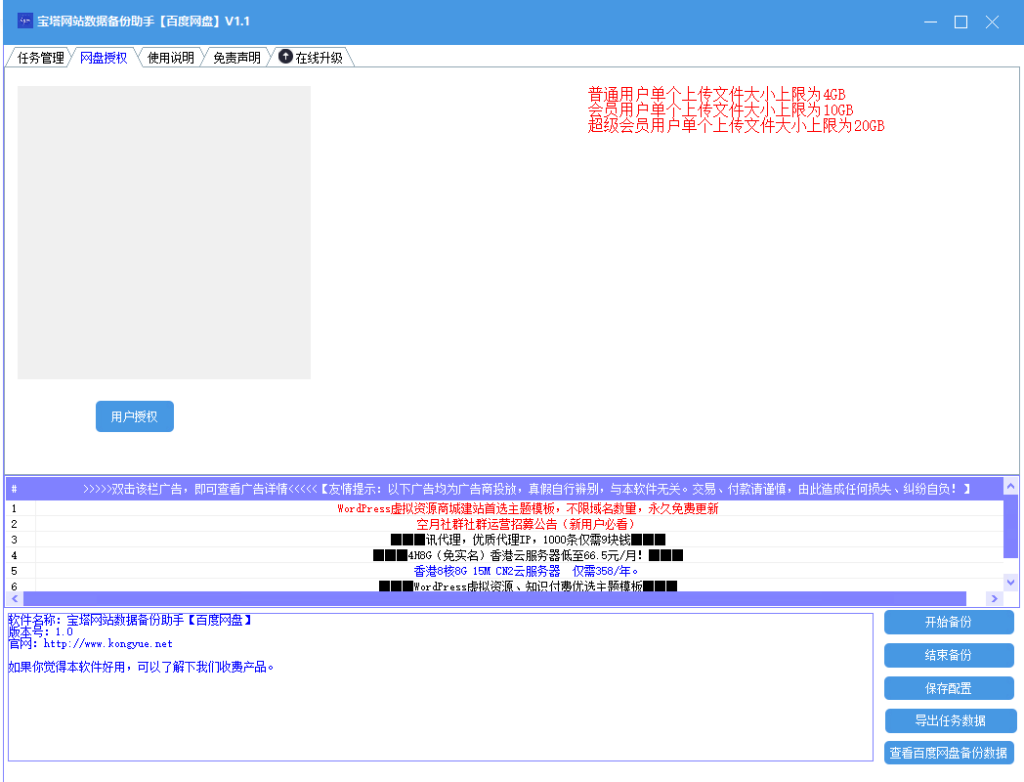This screenshot has width=1024, height=782.
Task: Click the upgrade arrow icon on 在线升级 tab
Action: coord(285,56)
